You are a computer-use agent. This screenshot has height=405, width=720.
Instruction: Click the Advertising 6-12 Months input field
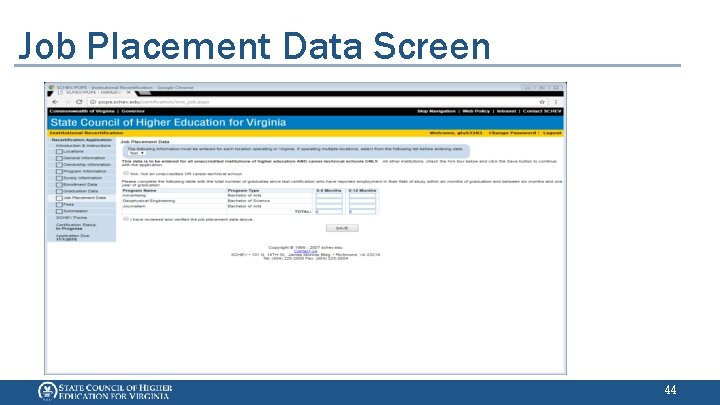(362, 196)
